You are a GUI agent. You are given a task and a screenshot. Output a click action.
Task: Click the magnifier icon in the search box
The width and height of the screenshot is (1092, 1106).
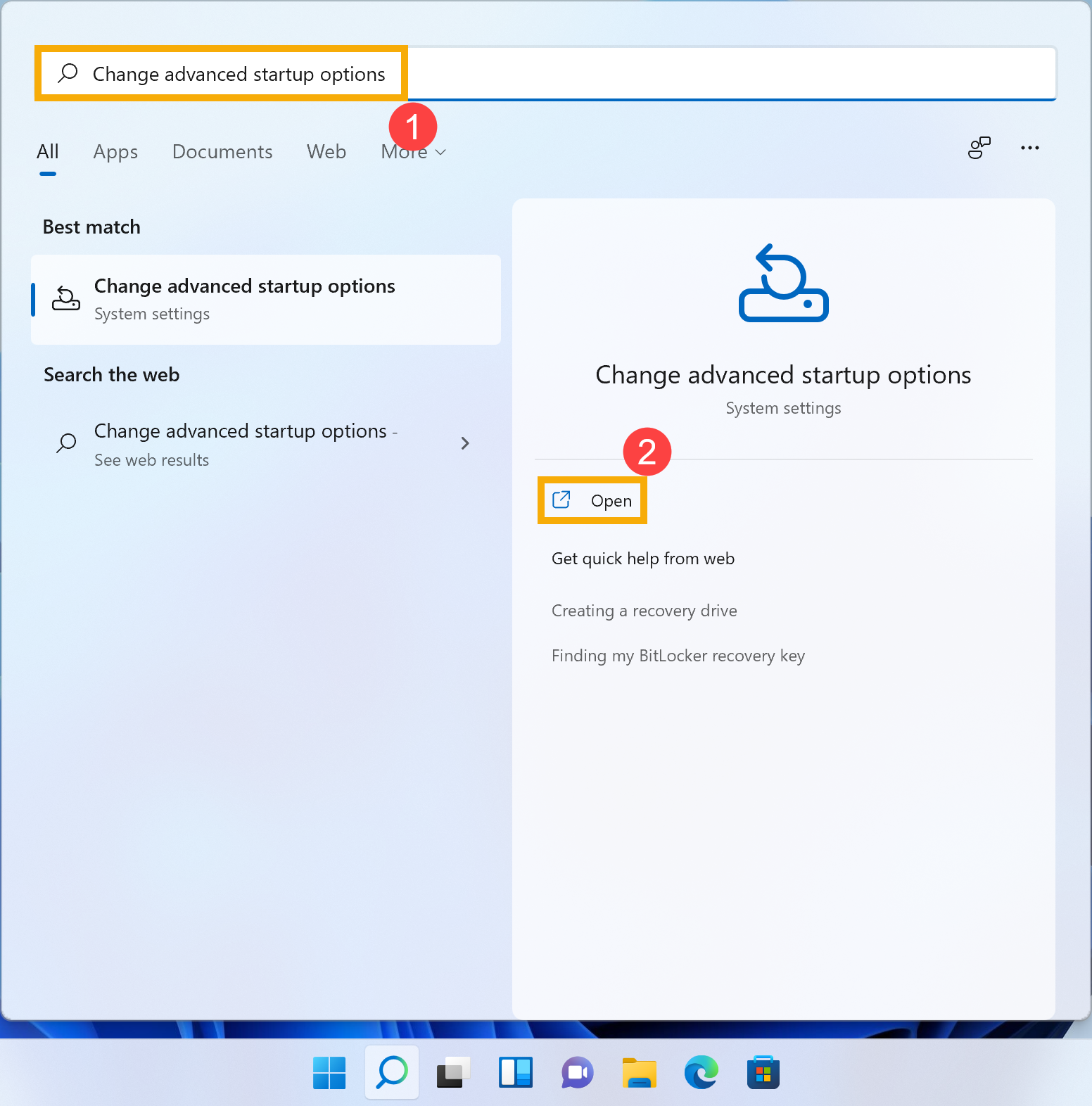(x=68, y=72)
